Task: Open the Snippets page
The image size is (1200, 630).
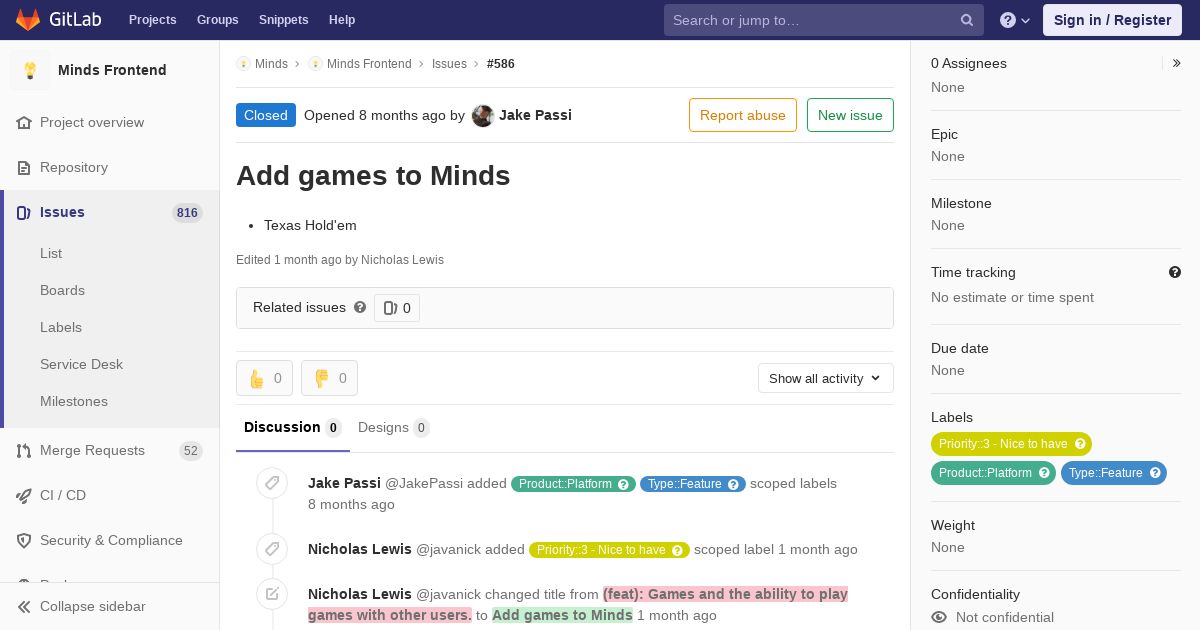Action: click(283, 20)
